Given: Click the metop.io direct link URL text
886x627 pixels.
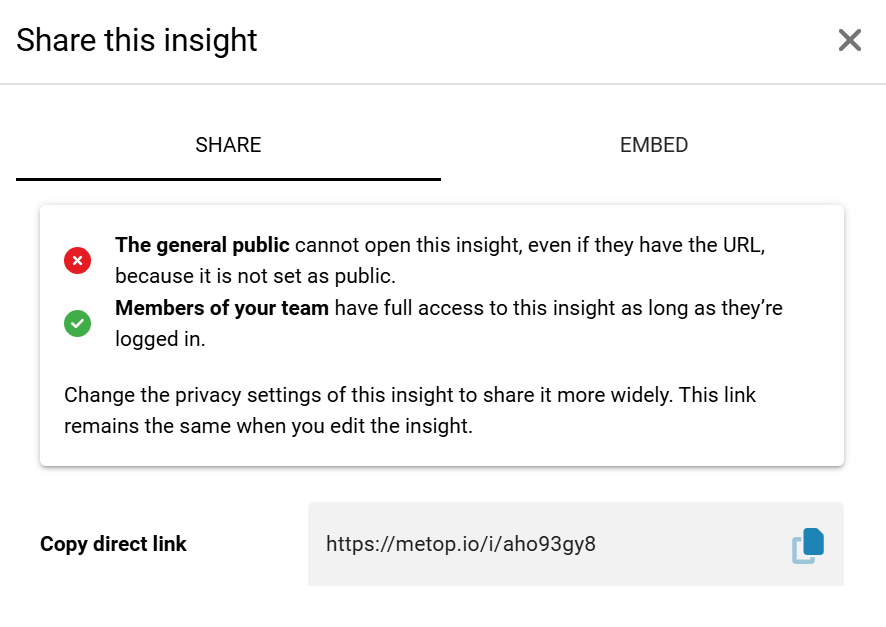Looking at the screenshot, I should (461, 545).
